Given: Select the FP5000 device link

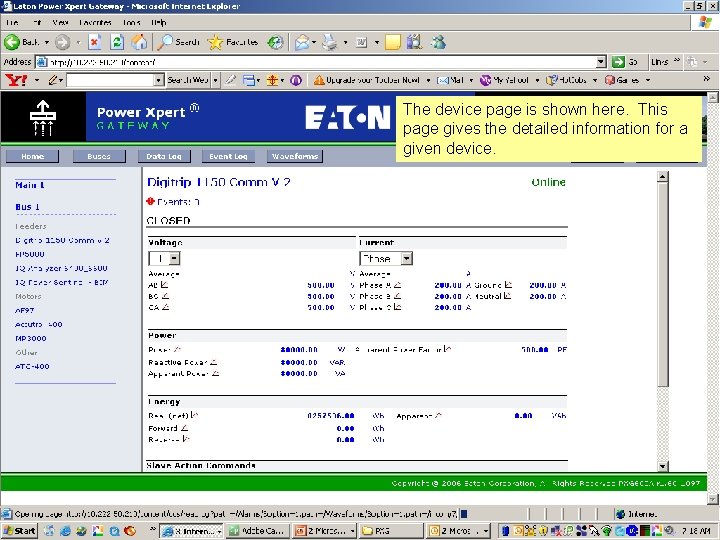Looking at the screenshot, I should pyautogui.click(x=30, y=254).
